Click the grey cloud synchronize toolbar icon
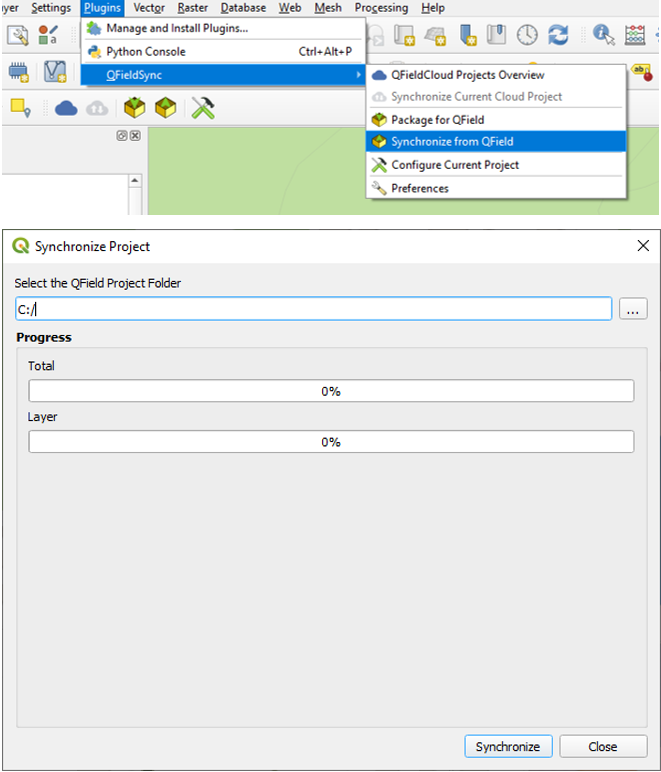 coord(97,108)
